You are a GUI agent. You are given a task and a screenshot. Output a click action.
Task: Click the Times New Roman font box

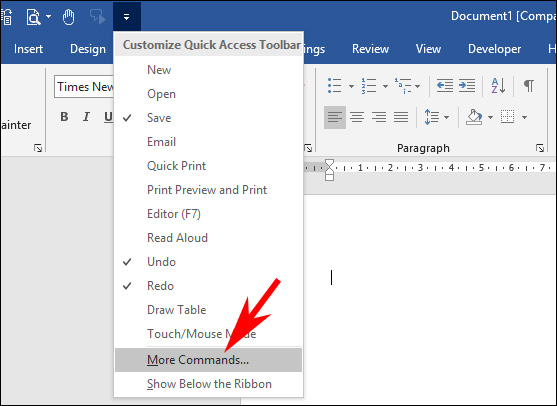[x=84, y=86]
